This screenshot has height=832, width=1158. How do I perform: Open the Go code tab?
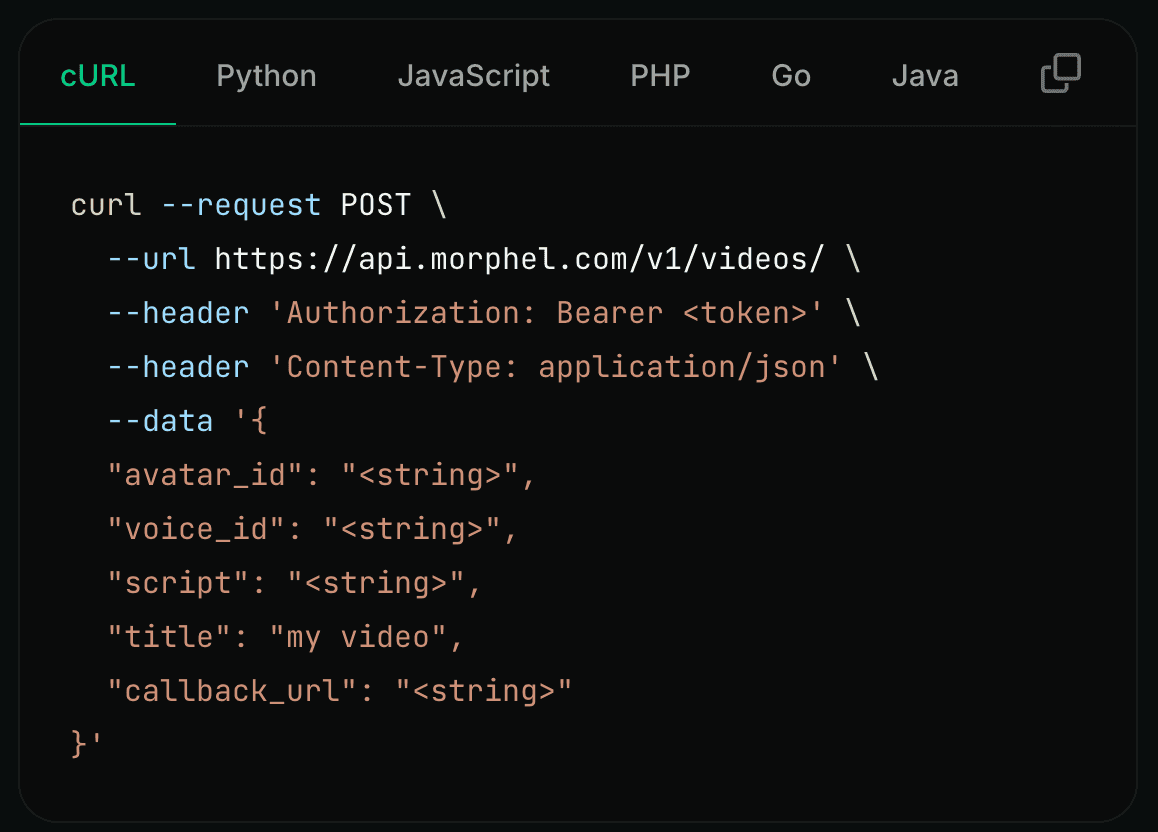[791, 76]
